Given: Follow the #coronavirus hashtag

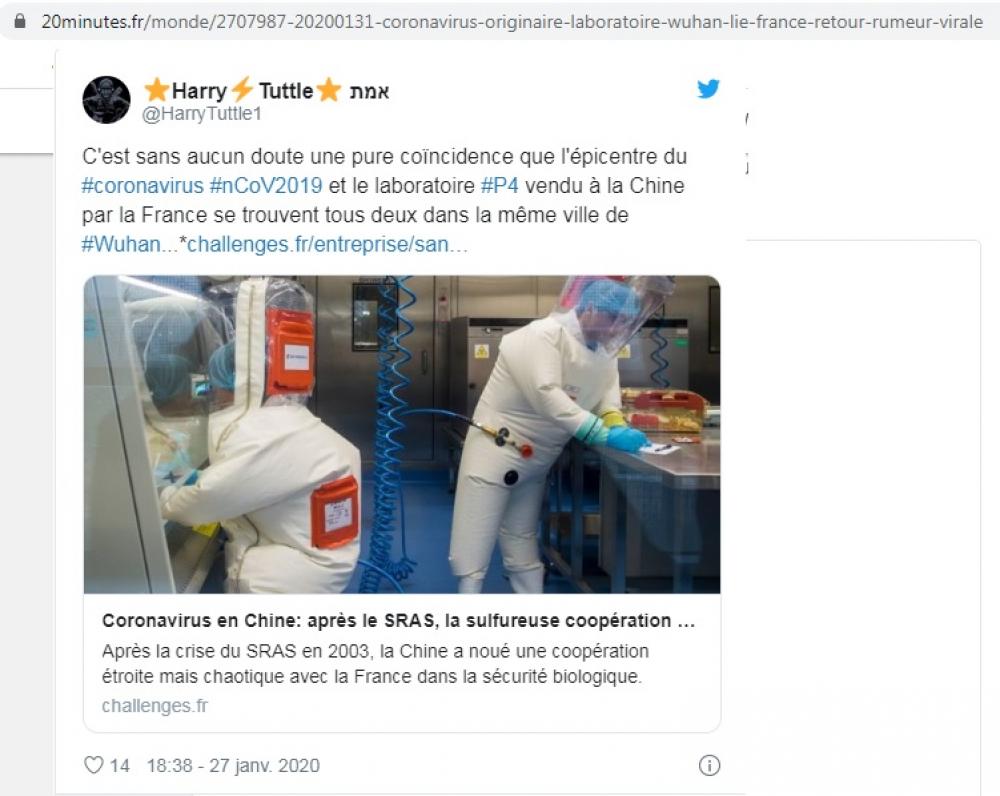Looking at the screenshot, I should click(x=142, y=186).
